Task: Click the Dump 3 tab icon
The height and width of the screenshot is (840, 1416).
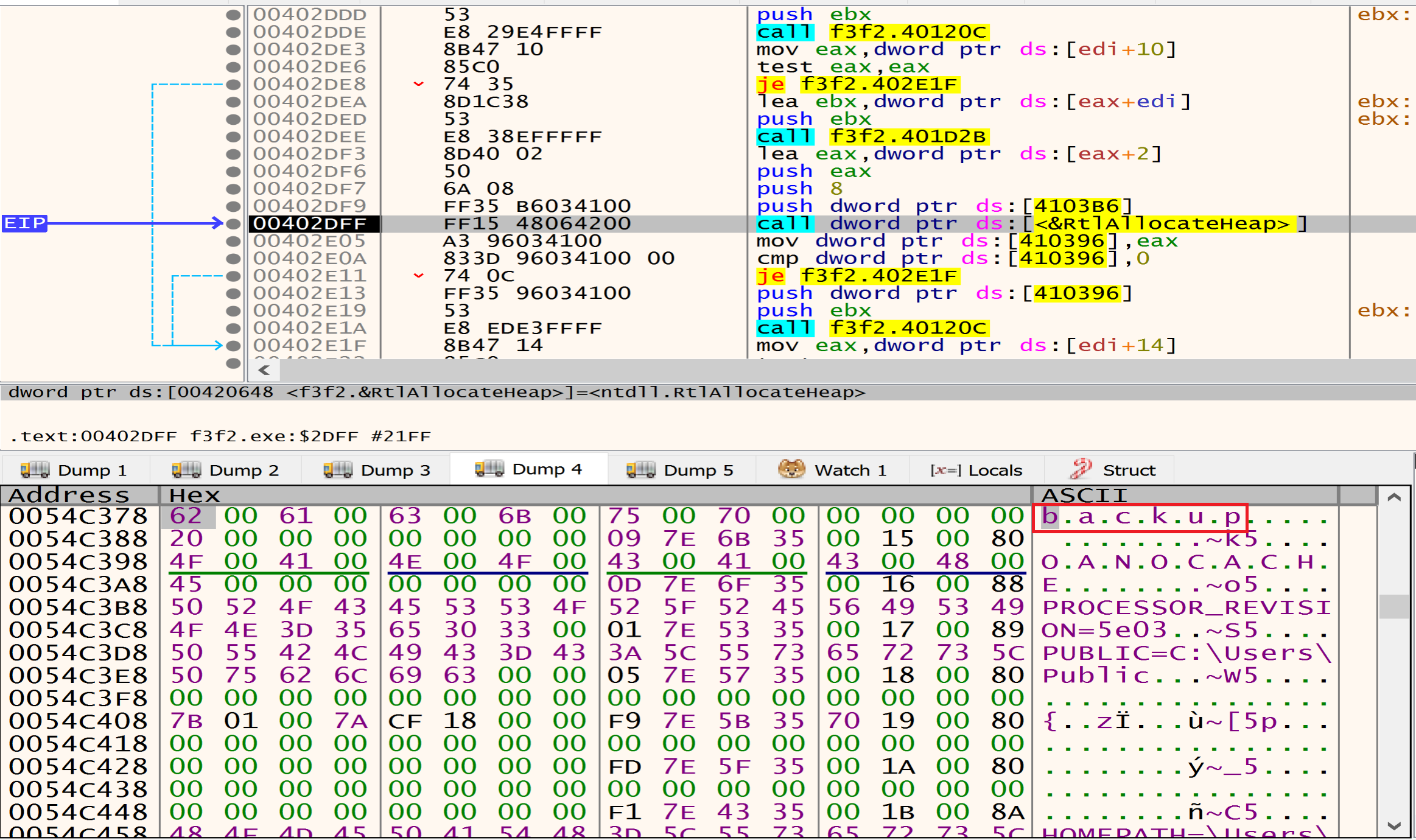Action: 338,469
